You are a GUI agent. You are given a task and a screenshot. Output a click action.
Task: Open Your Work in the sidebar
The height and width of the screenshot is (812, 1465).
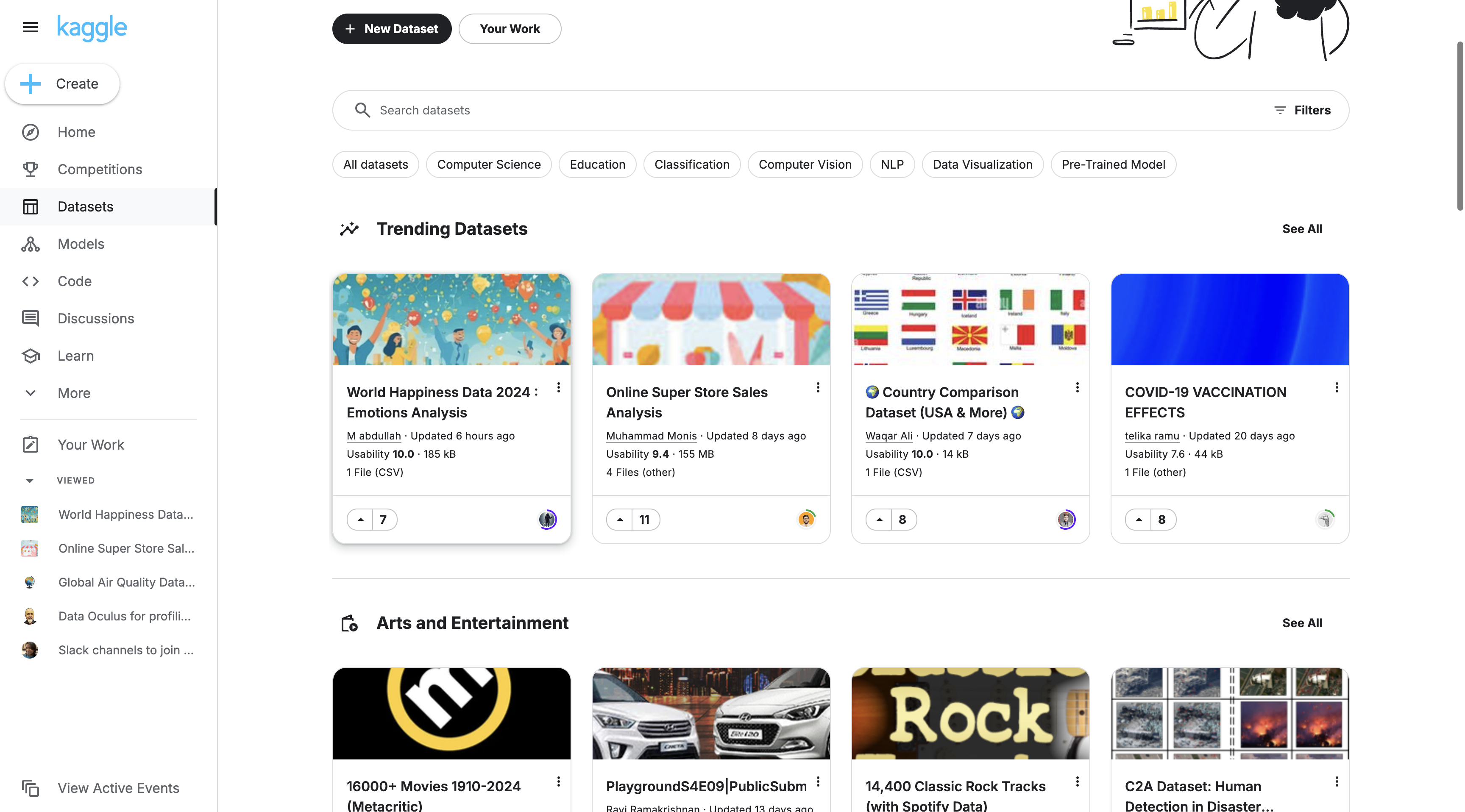90,445
